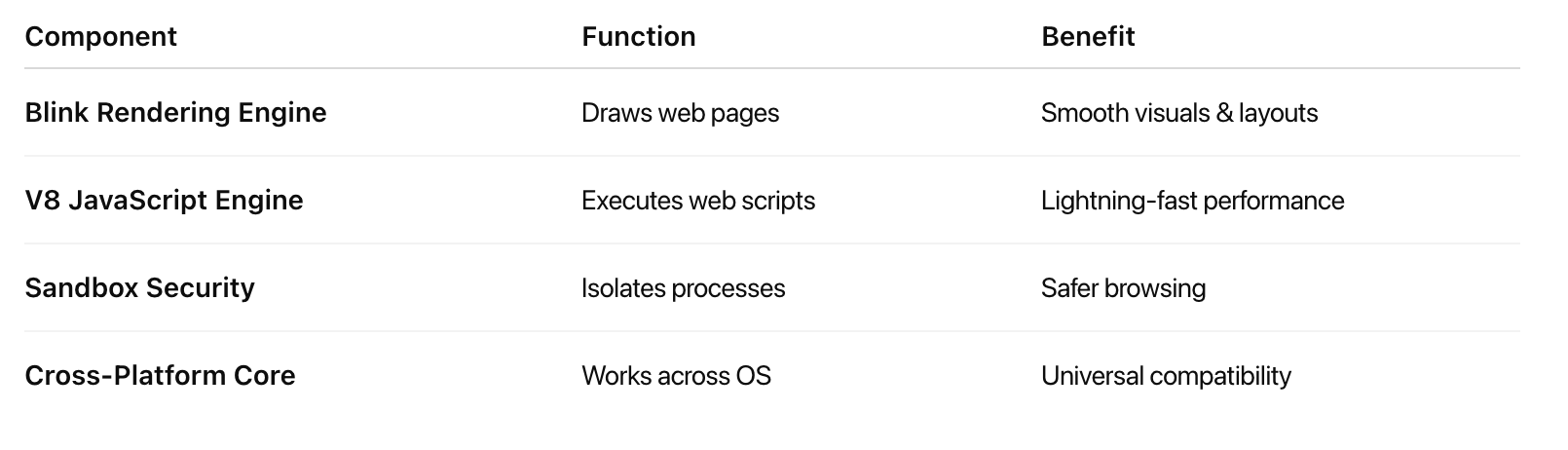Click the word JavaScript in the table
The width and height of the screenshot is (1568, 450).
pos(138,201)
